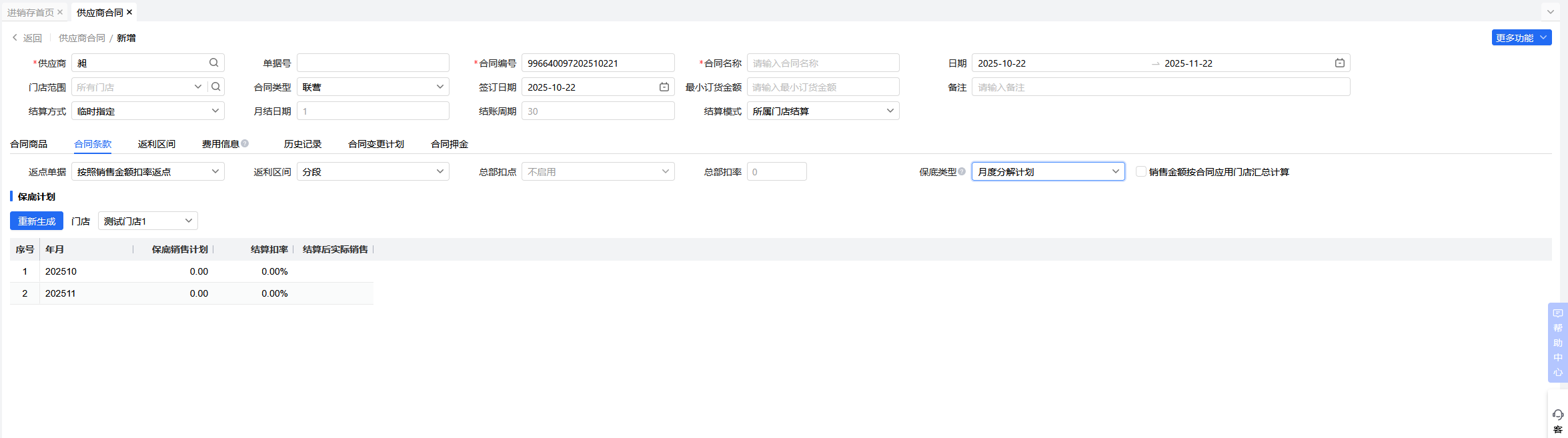This screenshot has width=1568, height=438.
Task: Click the store range search icon
Action: pos(215,87)
